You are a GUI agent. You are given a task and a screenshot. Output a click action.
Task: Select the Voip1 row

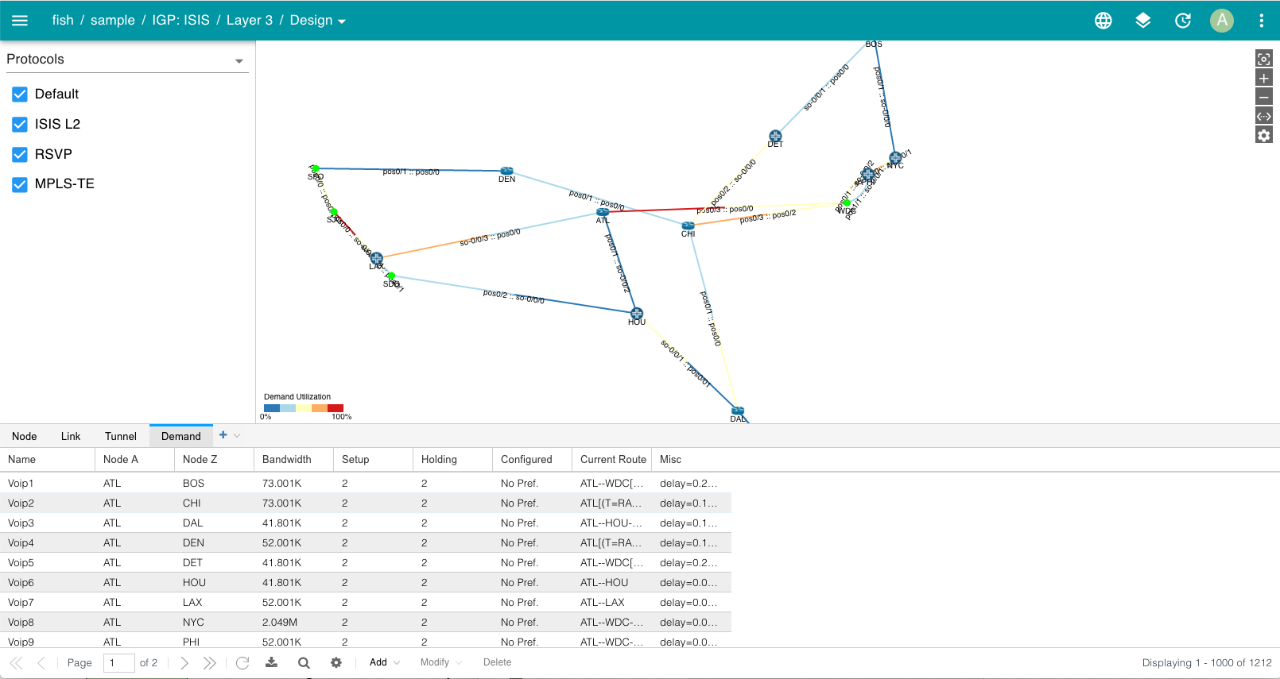365,483
